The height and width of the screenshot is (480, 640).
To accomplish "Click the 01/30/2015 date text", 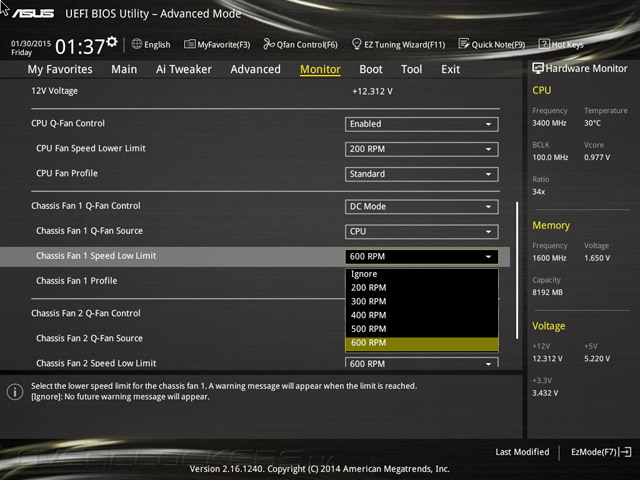I will [31, 43].
